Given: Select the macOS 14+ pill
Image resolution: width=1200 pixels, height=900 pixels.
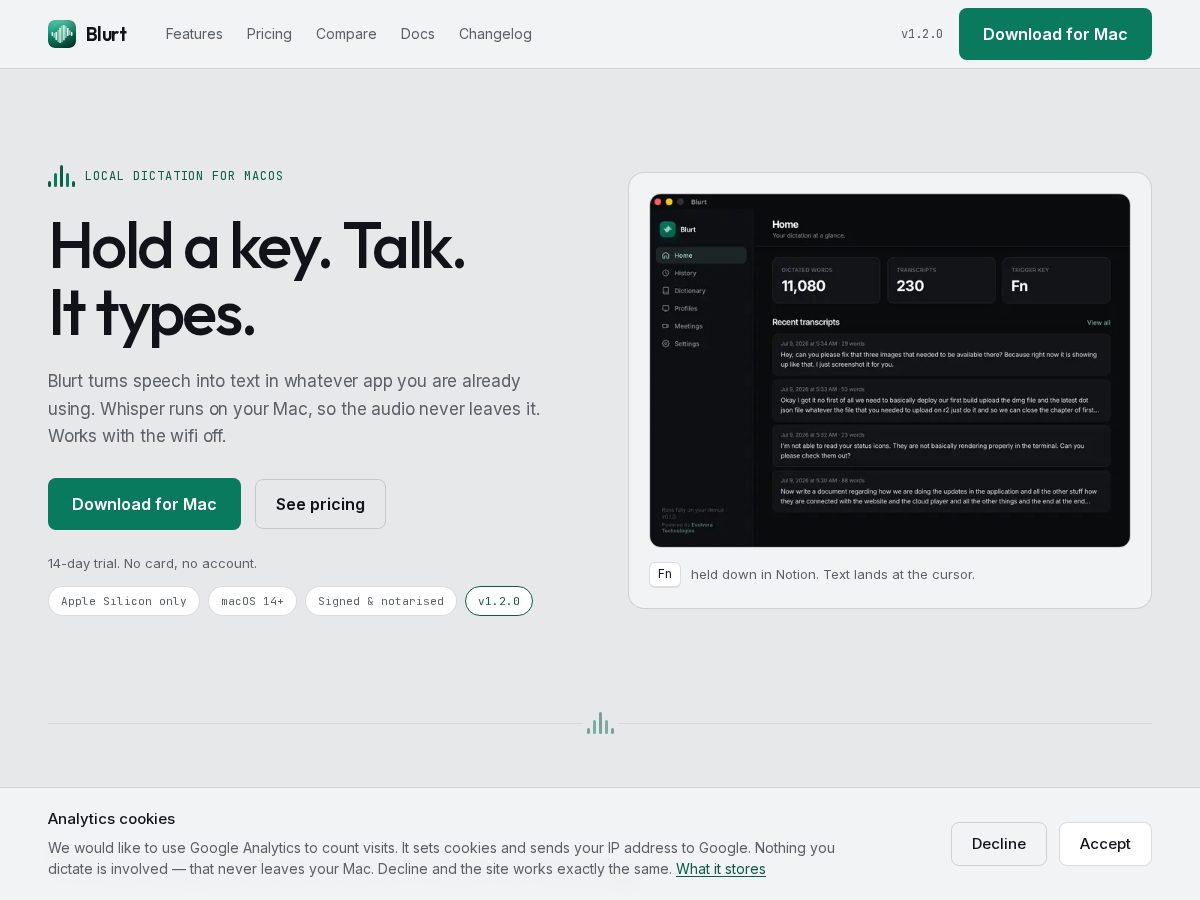Looking at the screenshot, I should [252, 601].
